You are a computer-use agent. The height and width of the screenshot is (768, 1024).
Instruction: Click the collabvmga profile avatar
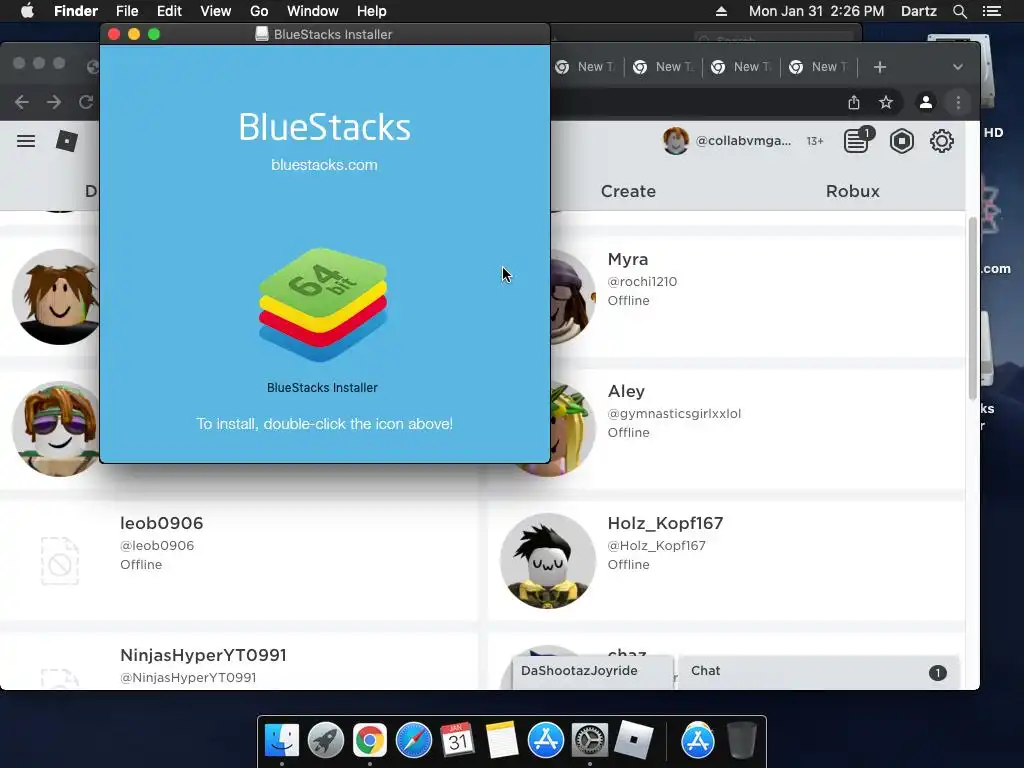[675, 140]
